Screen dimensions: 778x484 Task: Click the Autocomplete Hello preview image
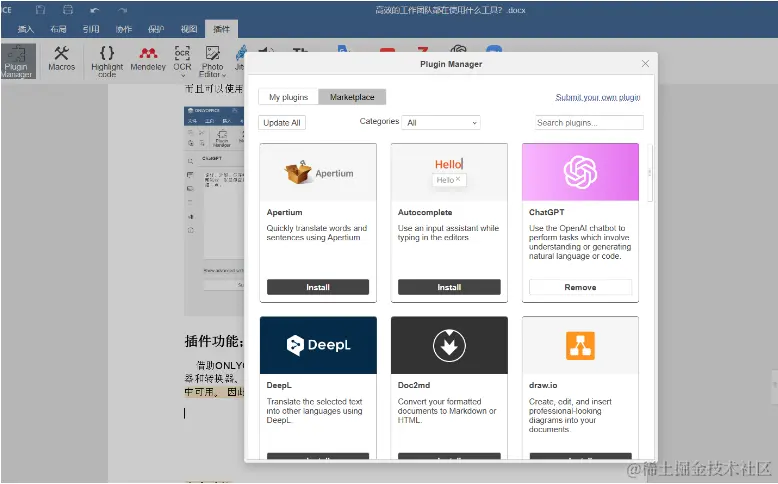[x=449, y=172]
